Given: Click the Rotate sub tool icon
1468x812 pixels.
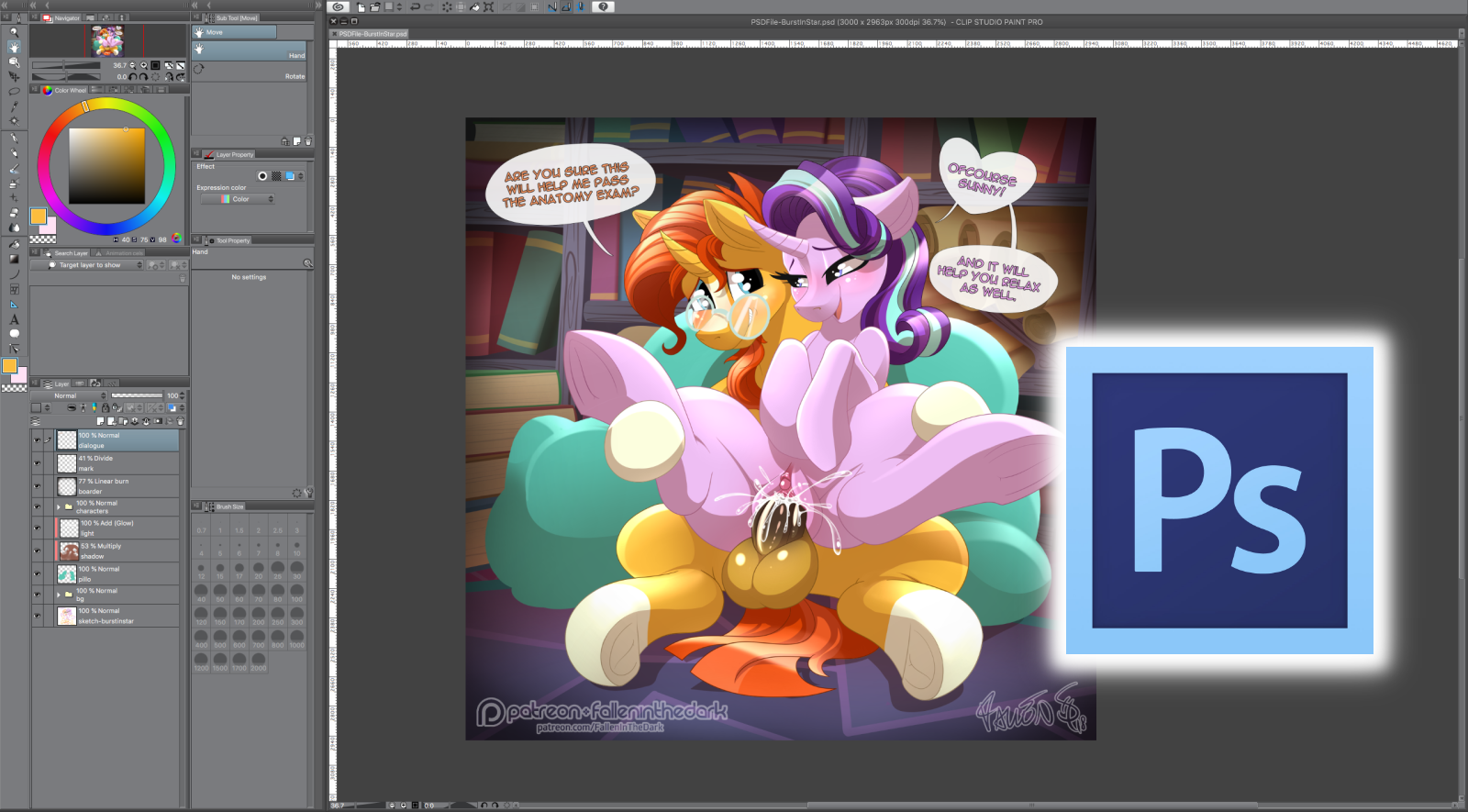Looking at the screenshot, I should [199, 69].
